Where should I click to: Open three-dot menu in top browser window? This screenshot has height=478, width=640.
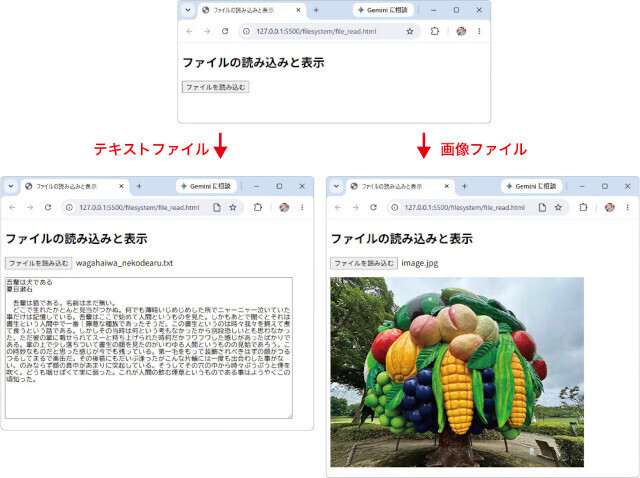tap(479, 31)
